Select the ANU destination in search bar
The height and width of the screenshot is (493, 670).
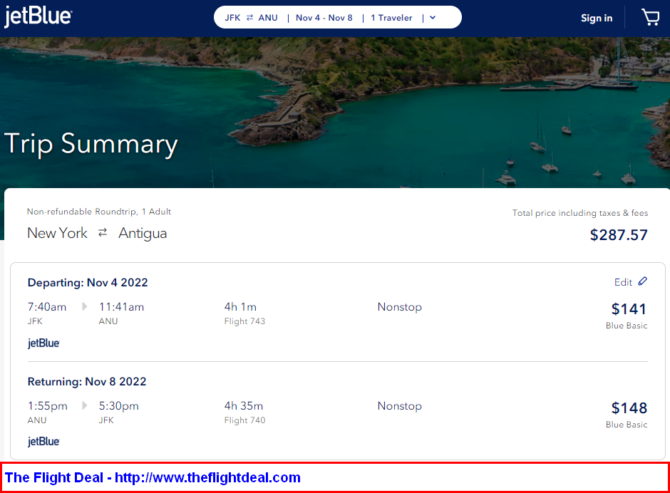tap(267, 17)
